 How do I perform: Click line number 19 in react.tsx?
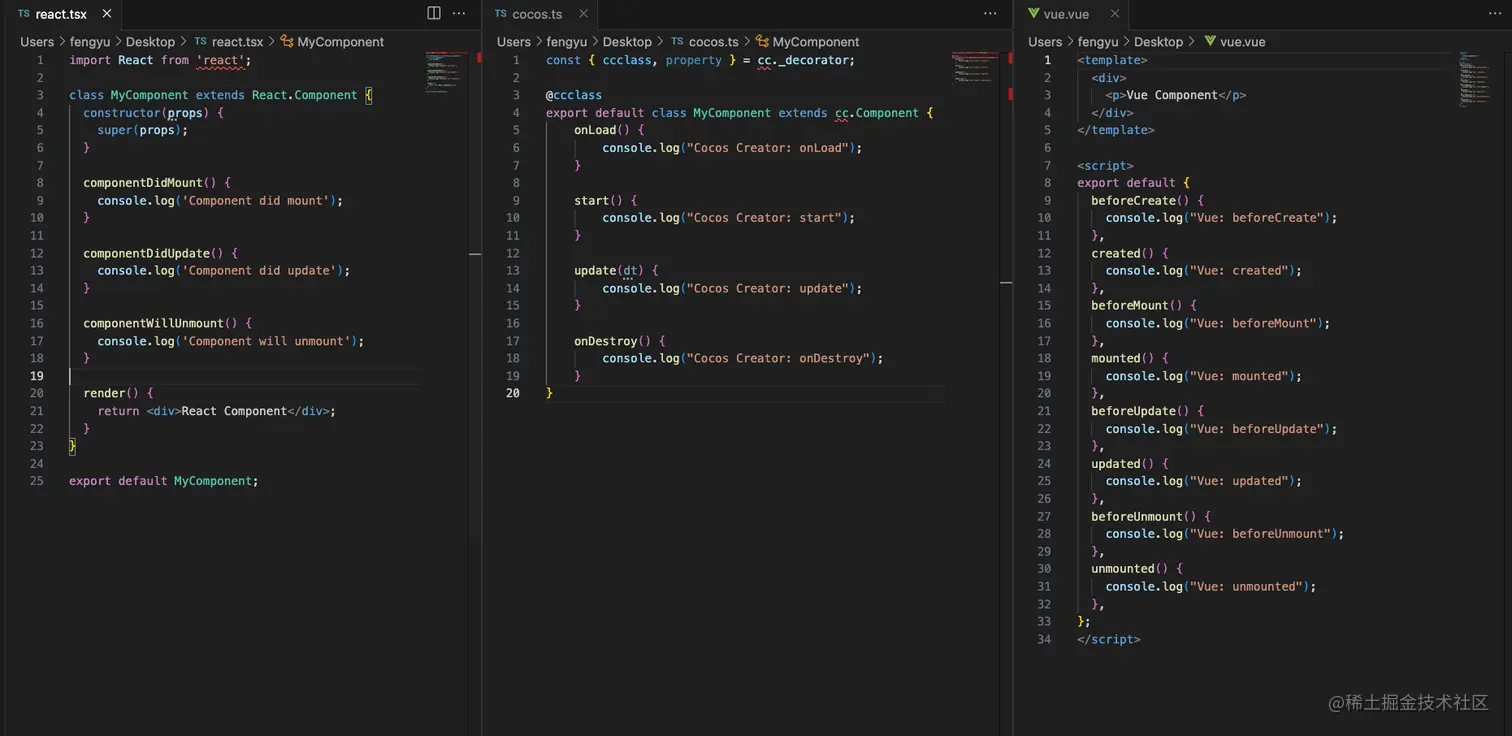(37, 376)
